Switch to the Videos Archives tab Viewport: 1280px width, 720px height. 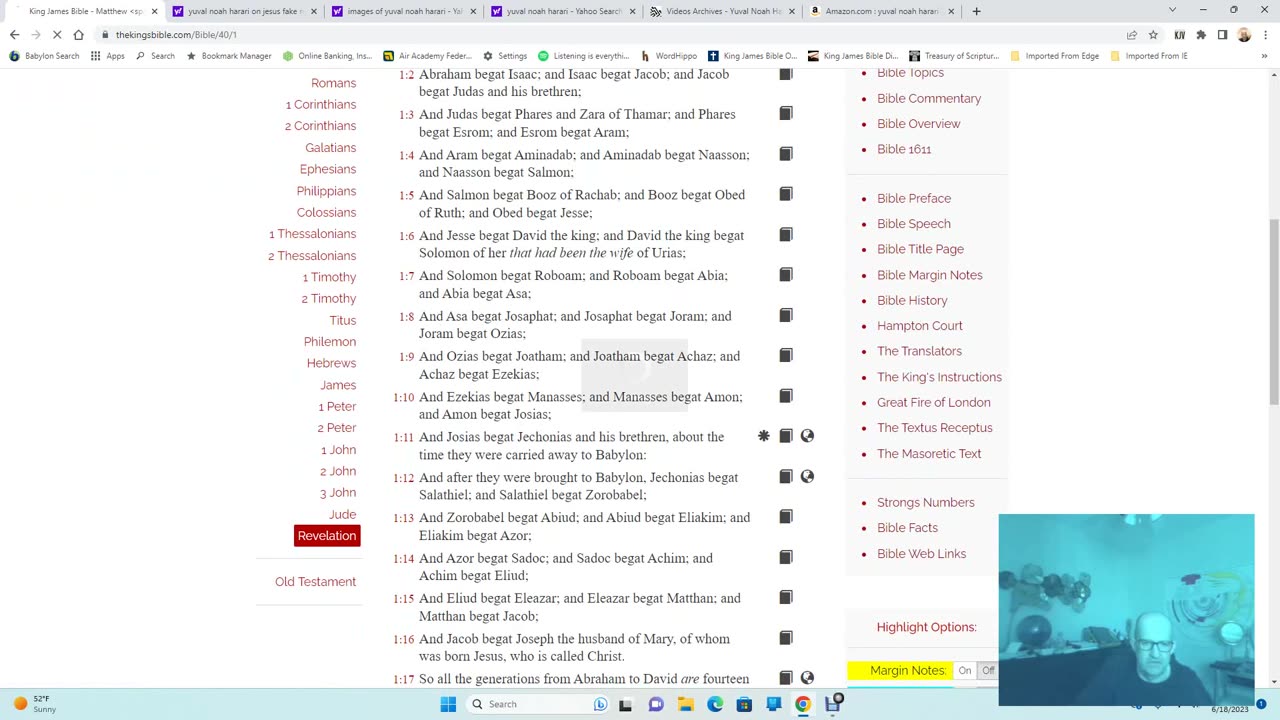(x=722, y=11)
